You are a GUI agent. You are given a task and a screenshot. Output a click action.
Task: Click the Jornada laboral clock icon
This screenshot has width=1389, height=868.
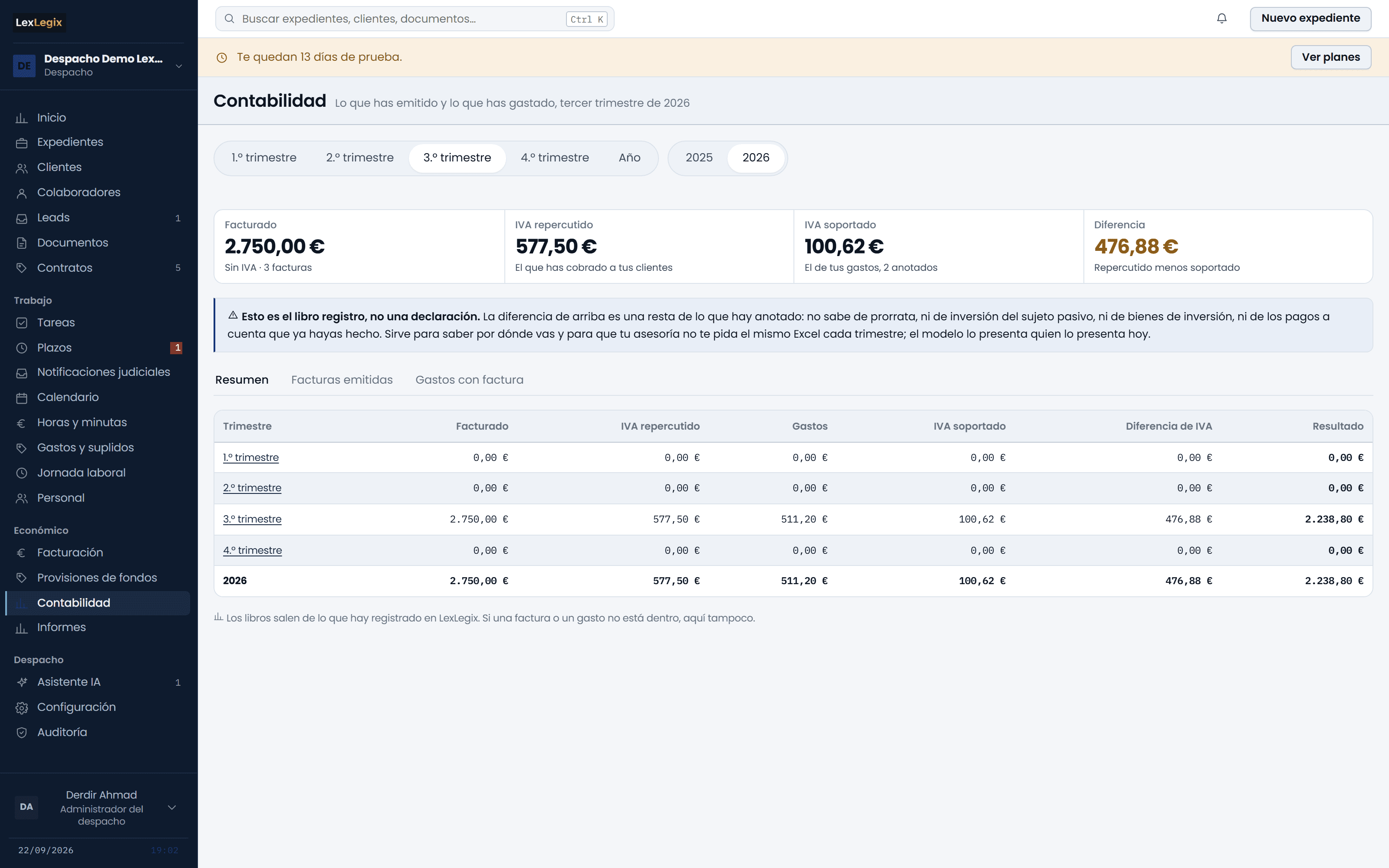pos(21,473)
